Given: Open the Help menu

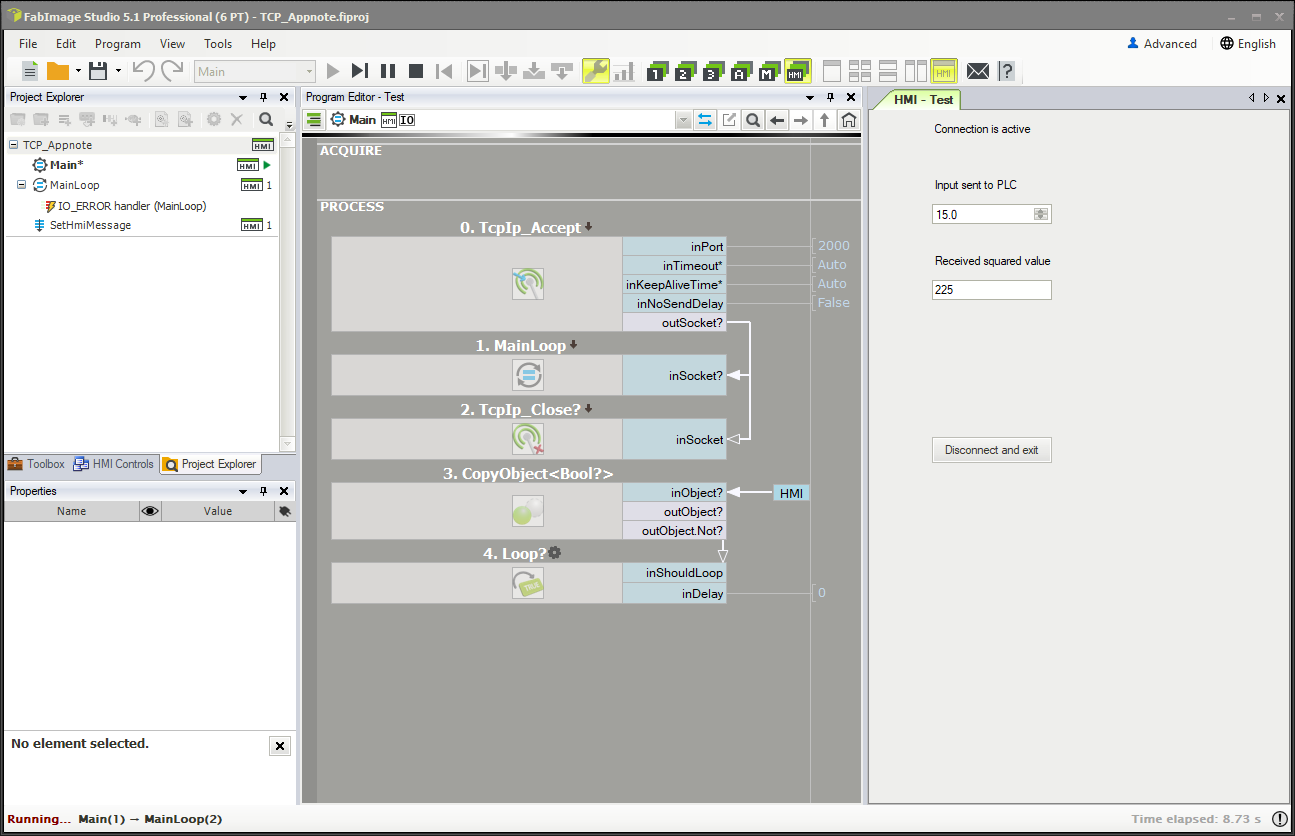Looking at the screenshot, I should point(264,44).
